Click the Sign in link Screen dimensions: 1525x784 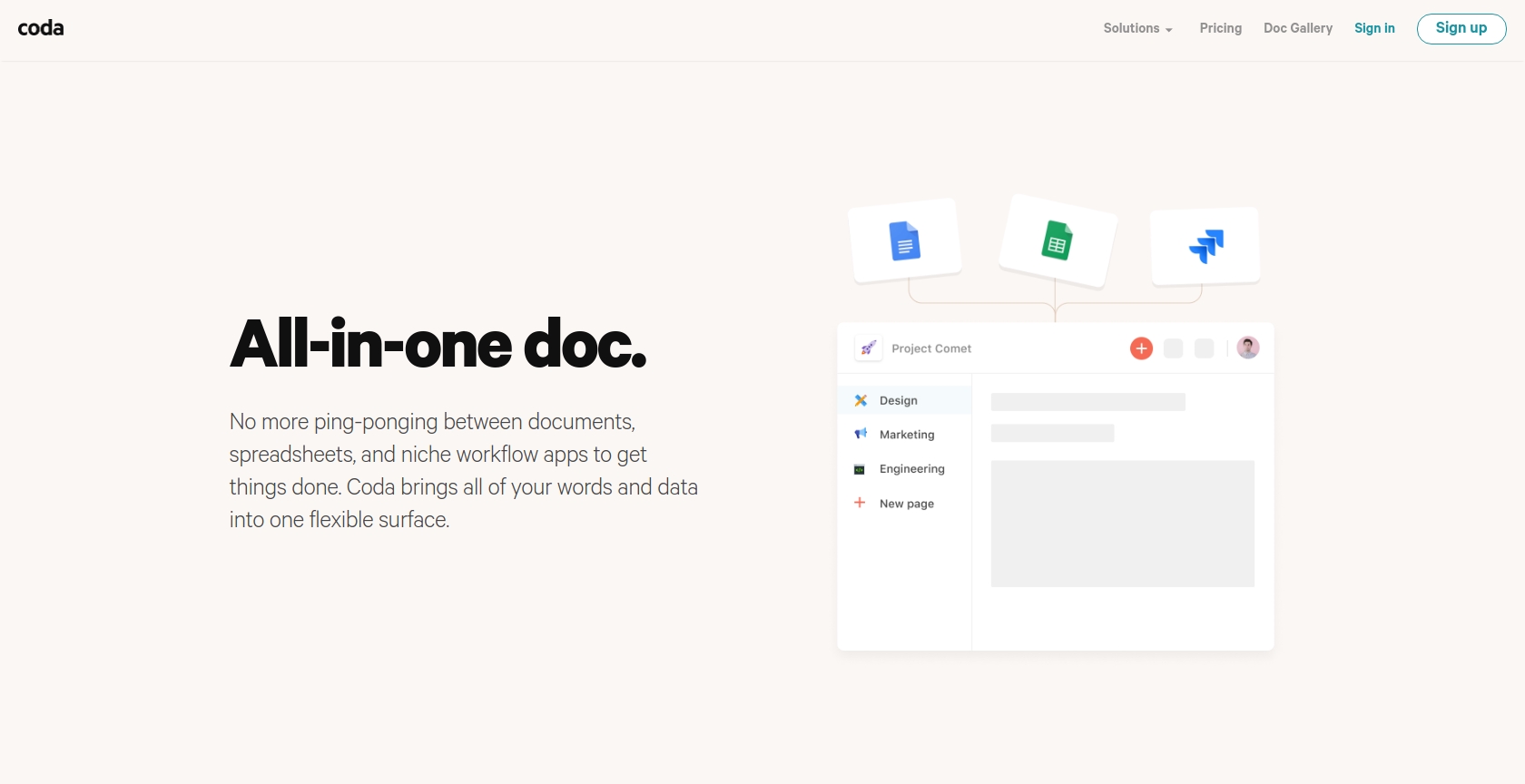(x=1374, y=28)
